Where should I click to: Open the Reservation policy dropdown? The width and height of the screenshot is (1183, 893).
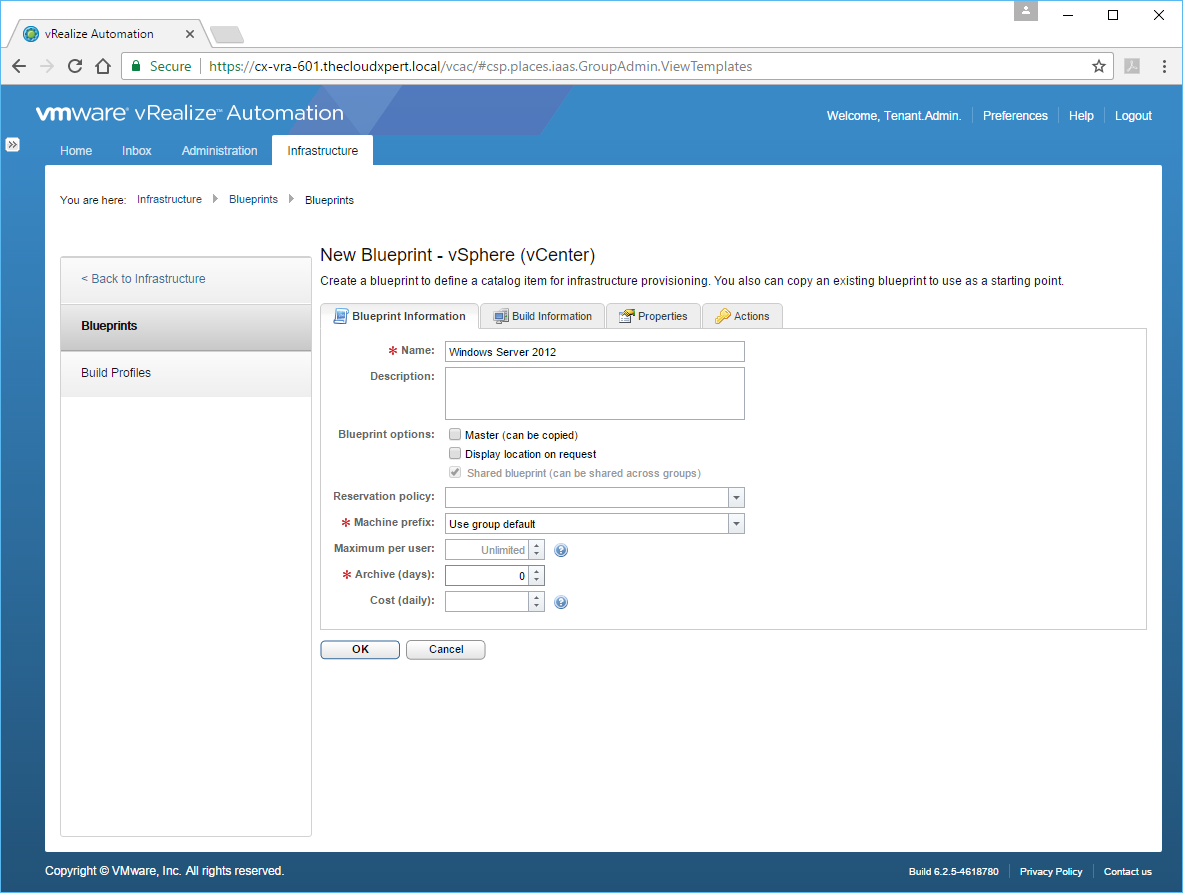point(736,498)
